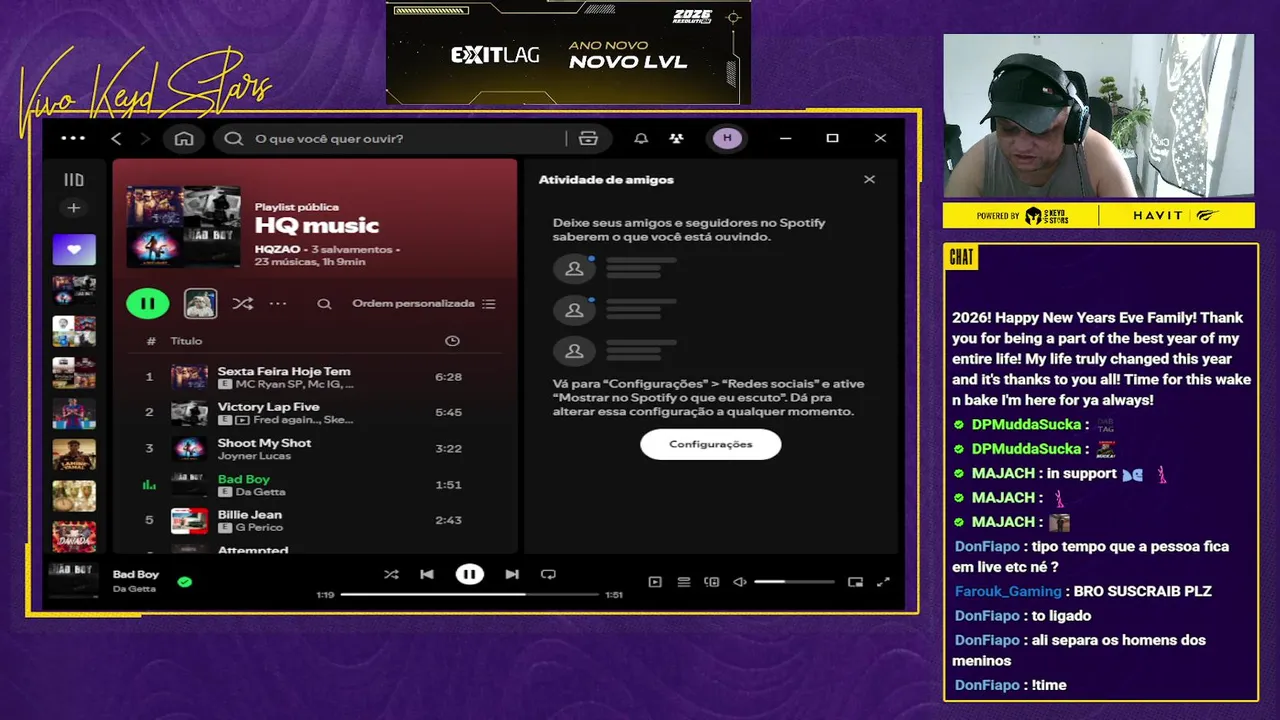
Task: Go forward with the right arrow
Action: pyautogui.click(x=145, y=138)
